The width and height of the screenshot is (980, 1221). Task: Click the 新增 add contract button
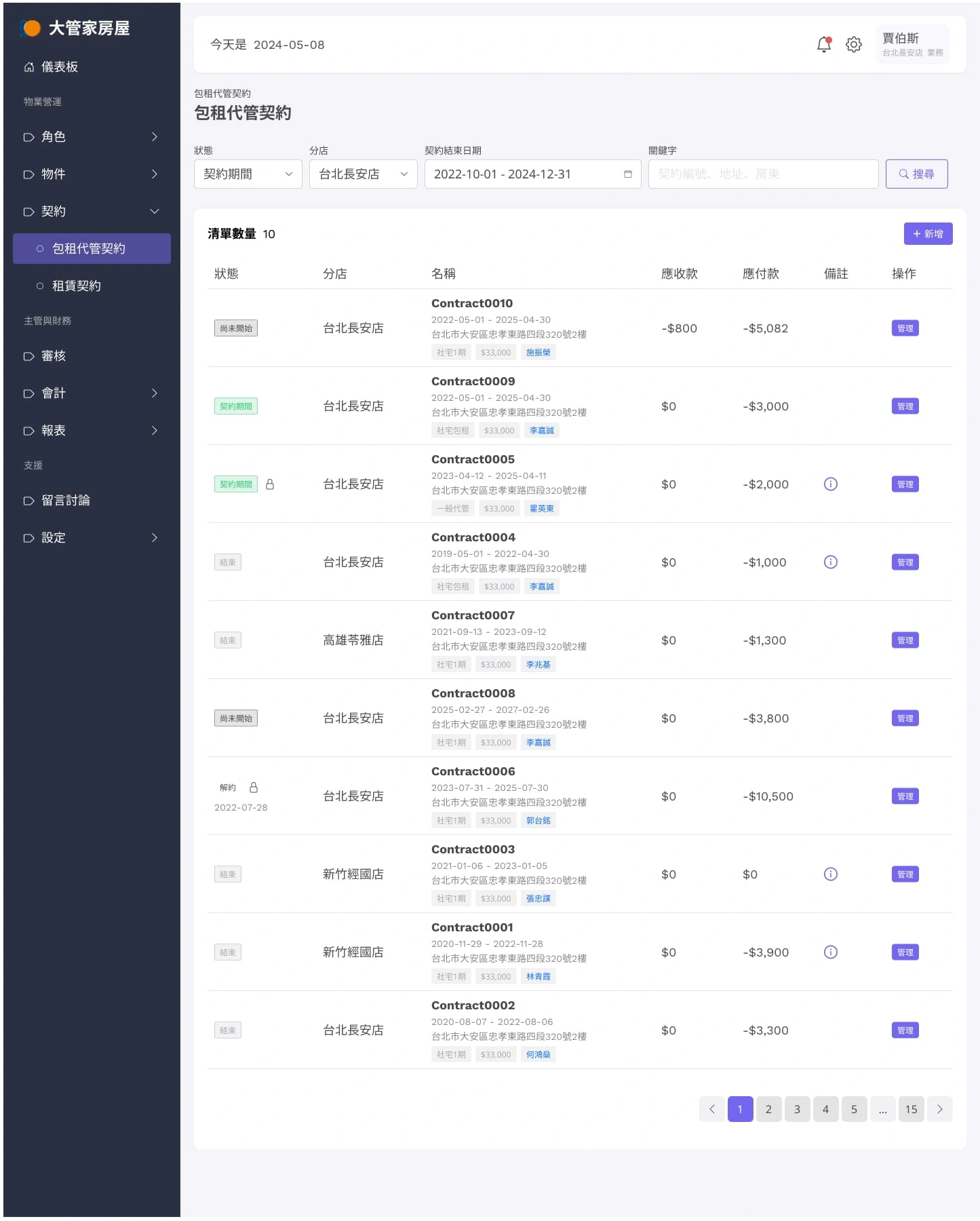click(x=928, y=234)
